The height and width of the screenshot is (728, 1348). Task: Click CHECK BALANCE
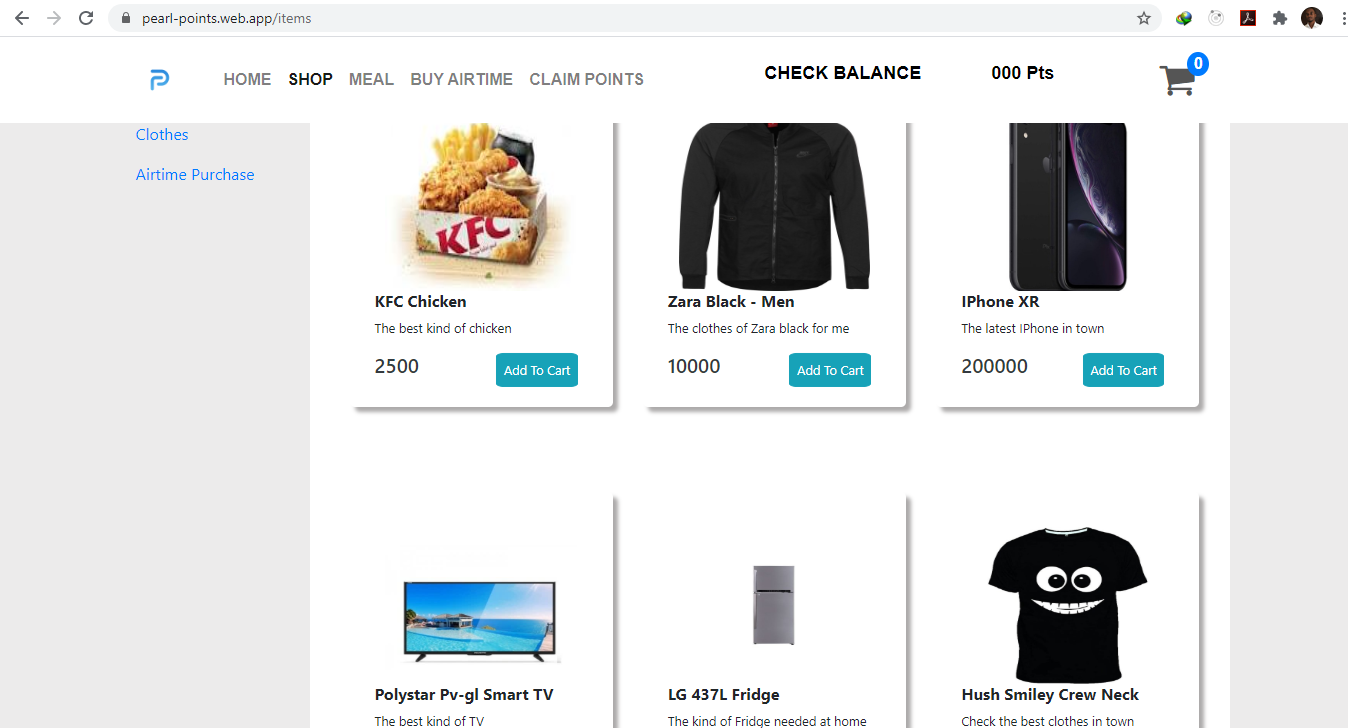pyautogui.click(x=842, y=73)
